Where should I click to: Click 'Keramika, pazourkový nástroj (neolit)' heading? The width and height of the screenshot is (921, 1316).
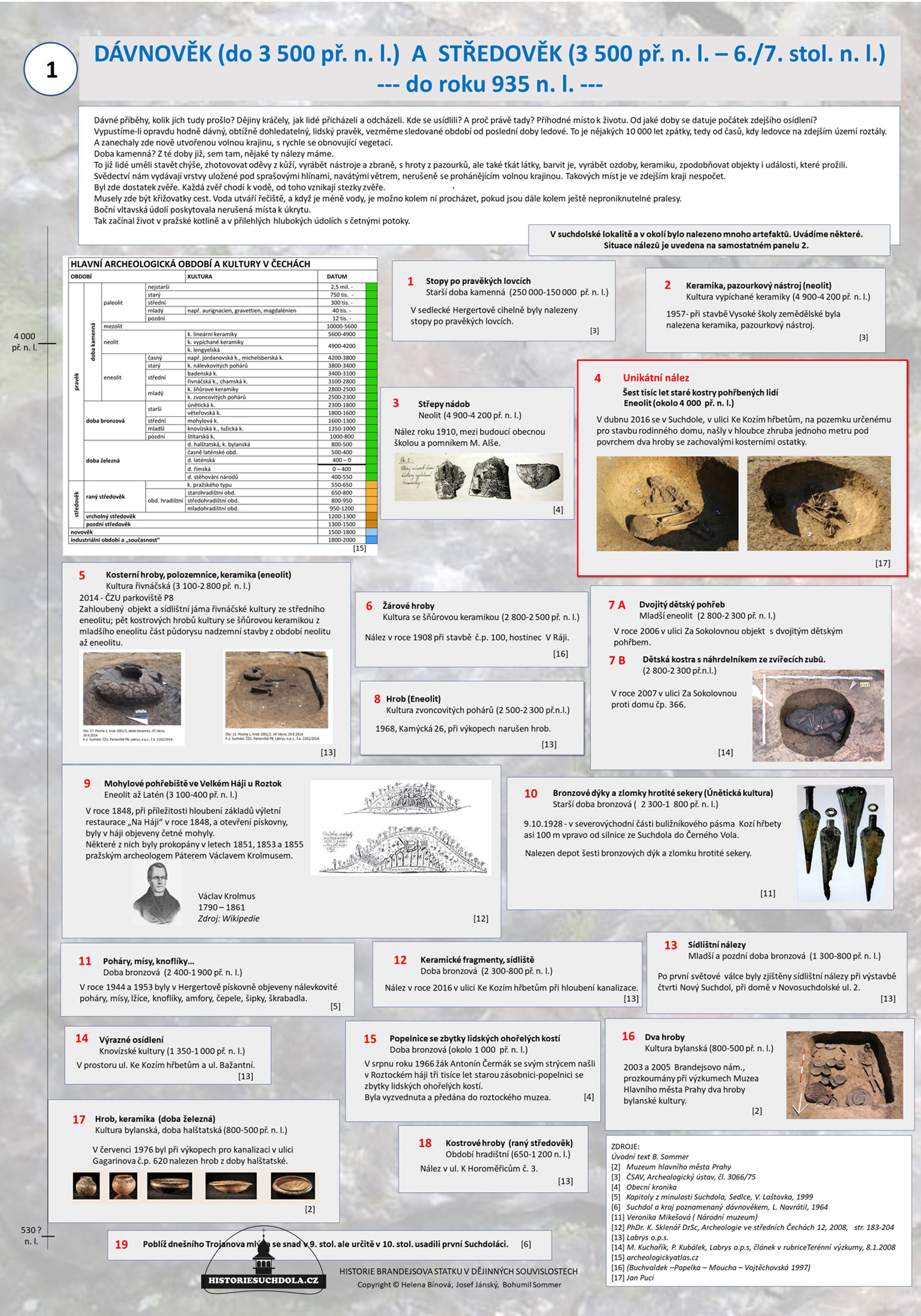(758, 285)
